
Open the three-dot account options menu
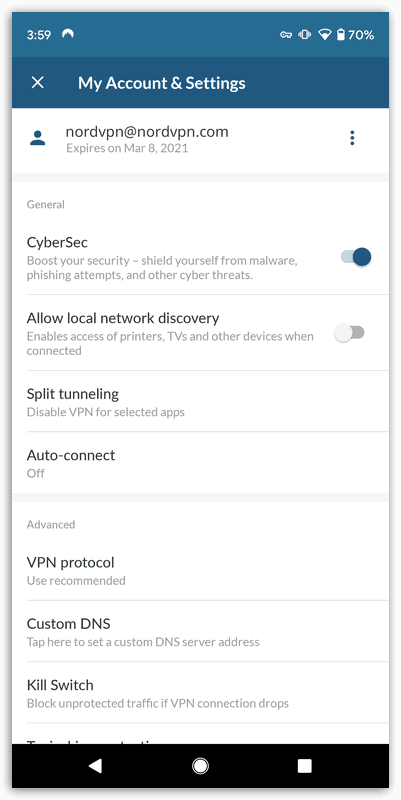click(352, 138)
